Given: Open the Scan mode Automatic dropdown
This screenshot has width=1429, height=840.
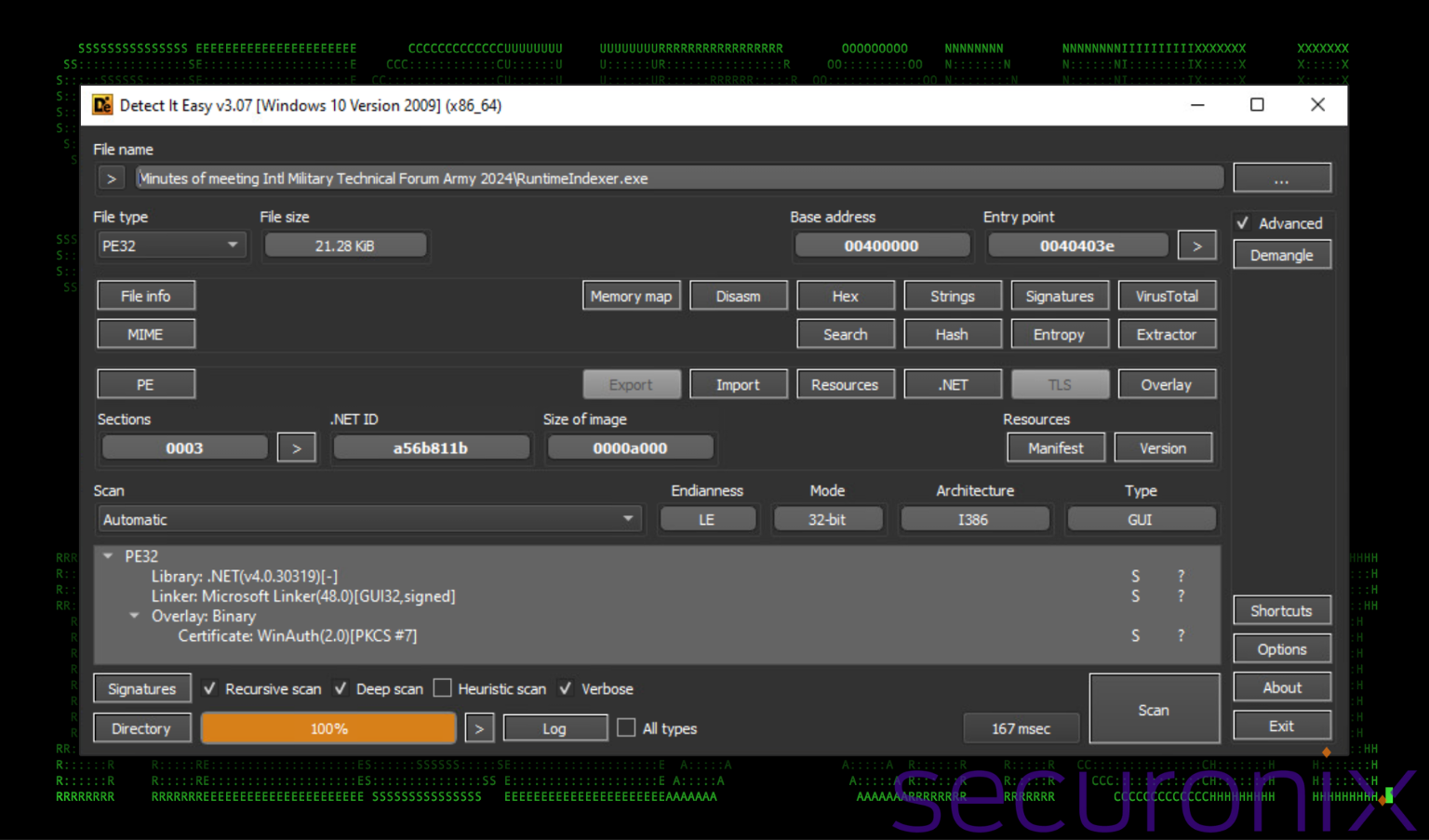Looking at the screenshot, I should click(x=368, y=520).
